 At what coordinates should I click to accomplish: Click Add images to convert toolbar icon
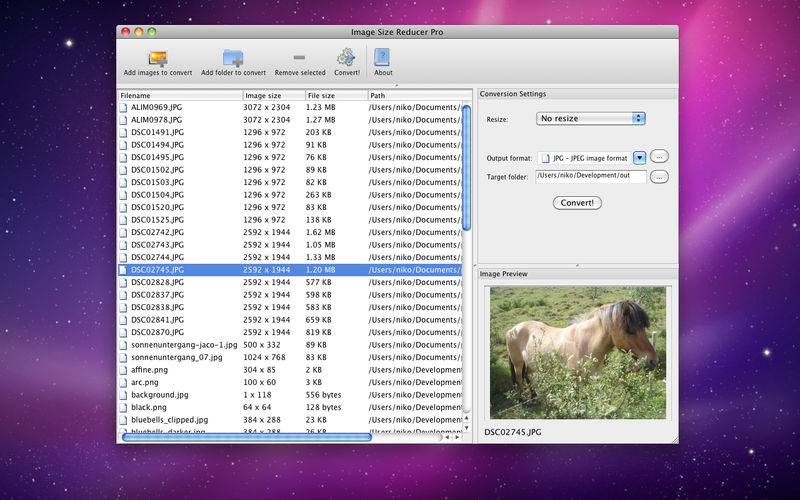(x=158, y=58)
